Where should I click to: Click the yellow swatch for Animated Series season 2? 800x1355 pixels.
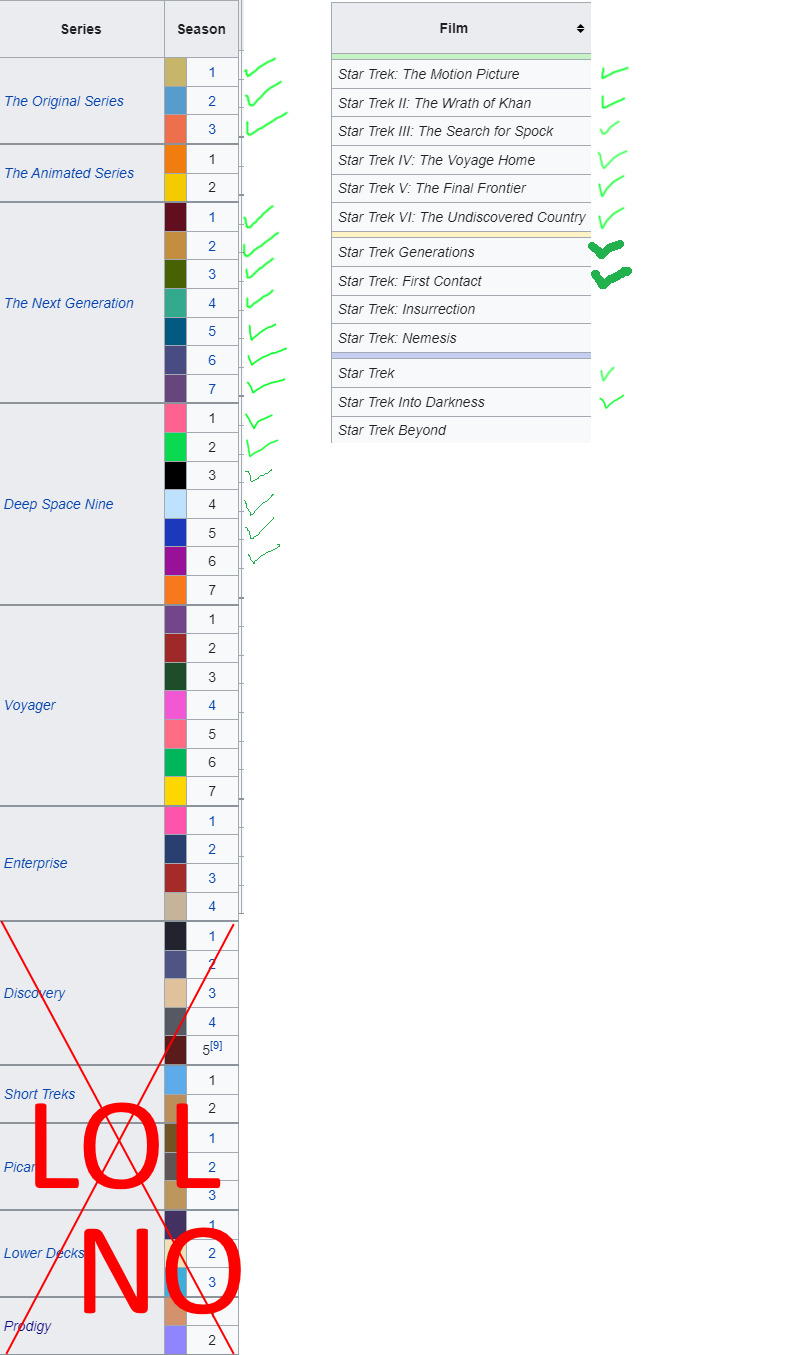pos(175,187)
